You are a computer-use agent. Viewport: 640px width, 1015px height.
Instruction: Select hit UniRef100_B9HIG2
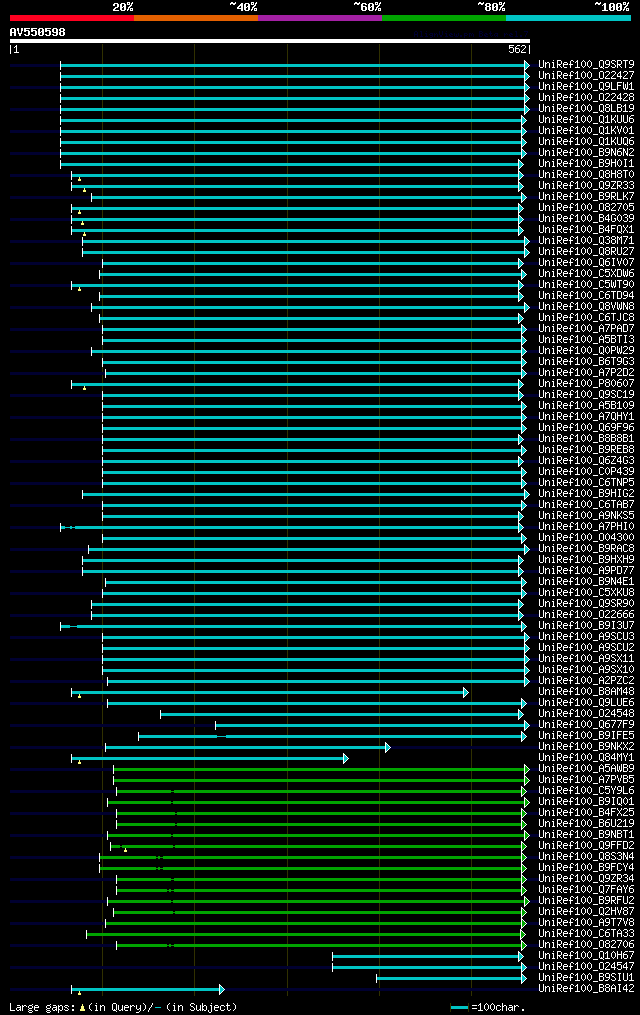[x=586, y=494]
